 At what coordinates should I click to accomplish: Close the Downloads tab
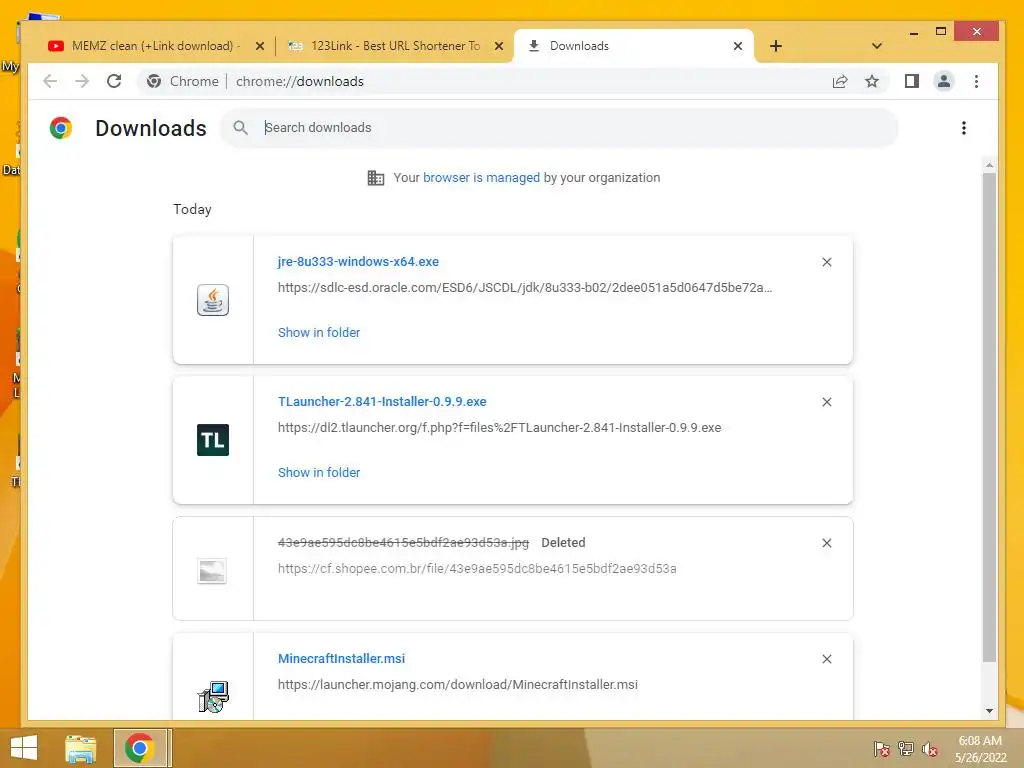coord(737,46)
